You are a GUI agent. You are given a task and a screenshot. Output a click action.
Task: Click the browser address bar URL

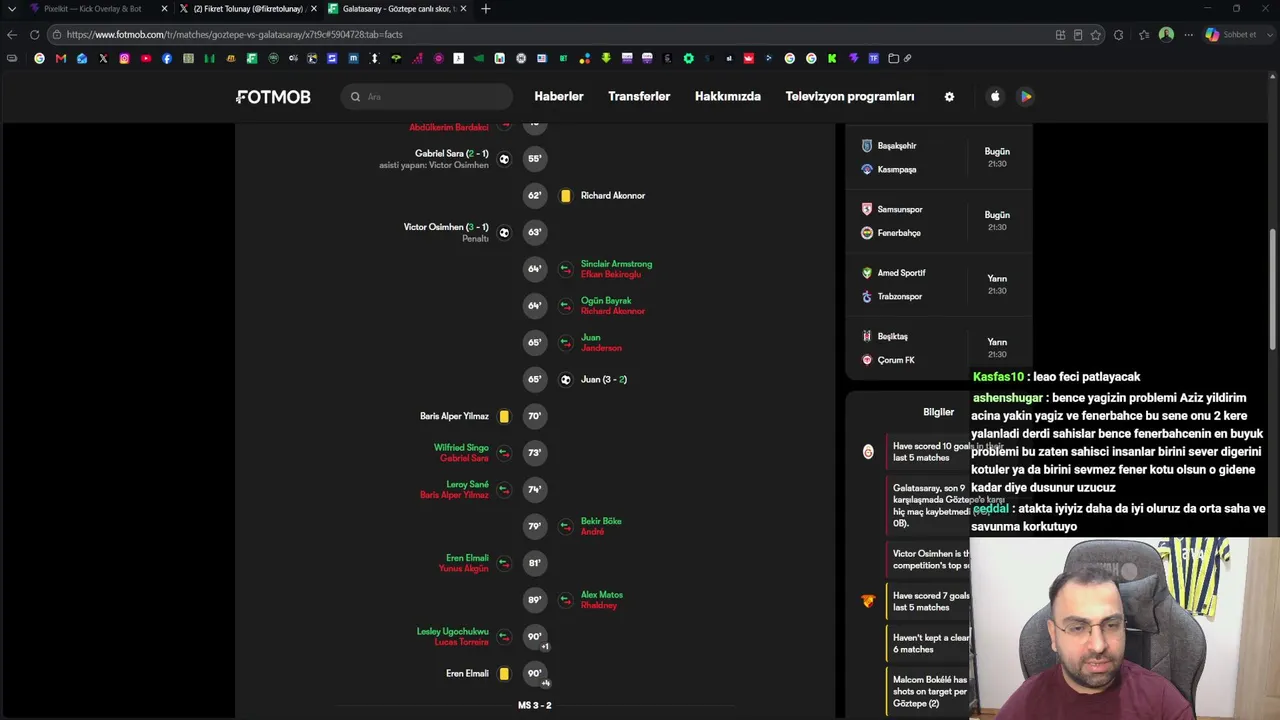click(235, 35)
